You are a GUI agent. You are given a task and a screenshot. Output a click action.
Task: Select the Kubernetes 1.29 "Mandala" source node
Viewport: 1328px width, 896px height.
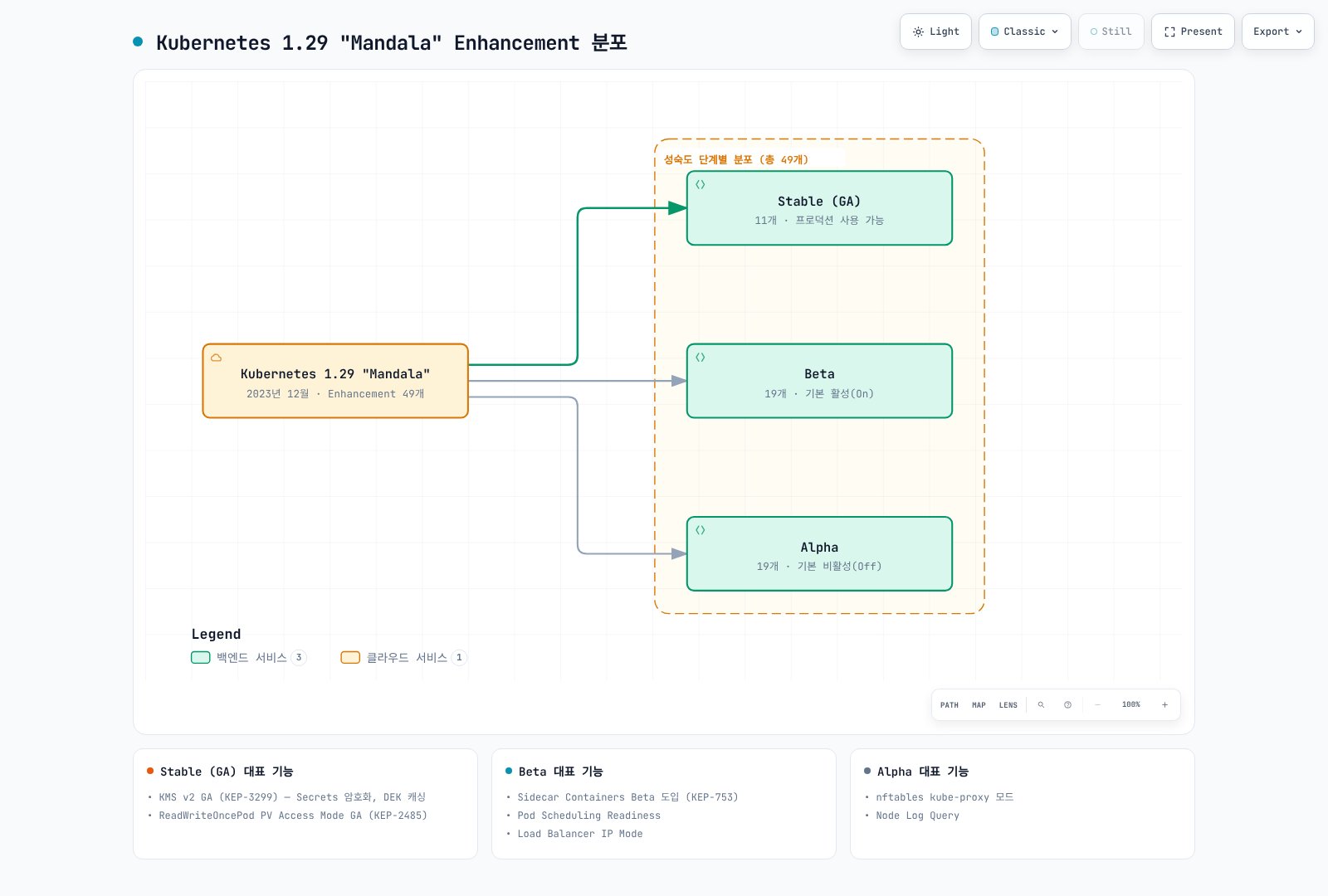coord(335,381)
